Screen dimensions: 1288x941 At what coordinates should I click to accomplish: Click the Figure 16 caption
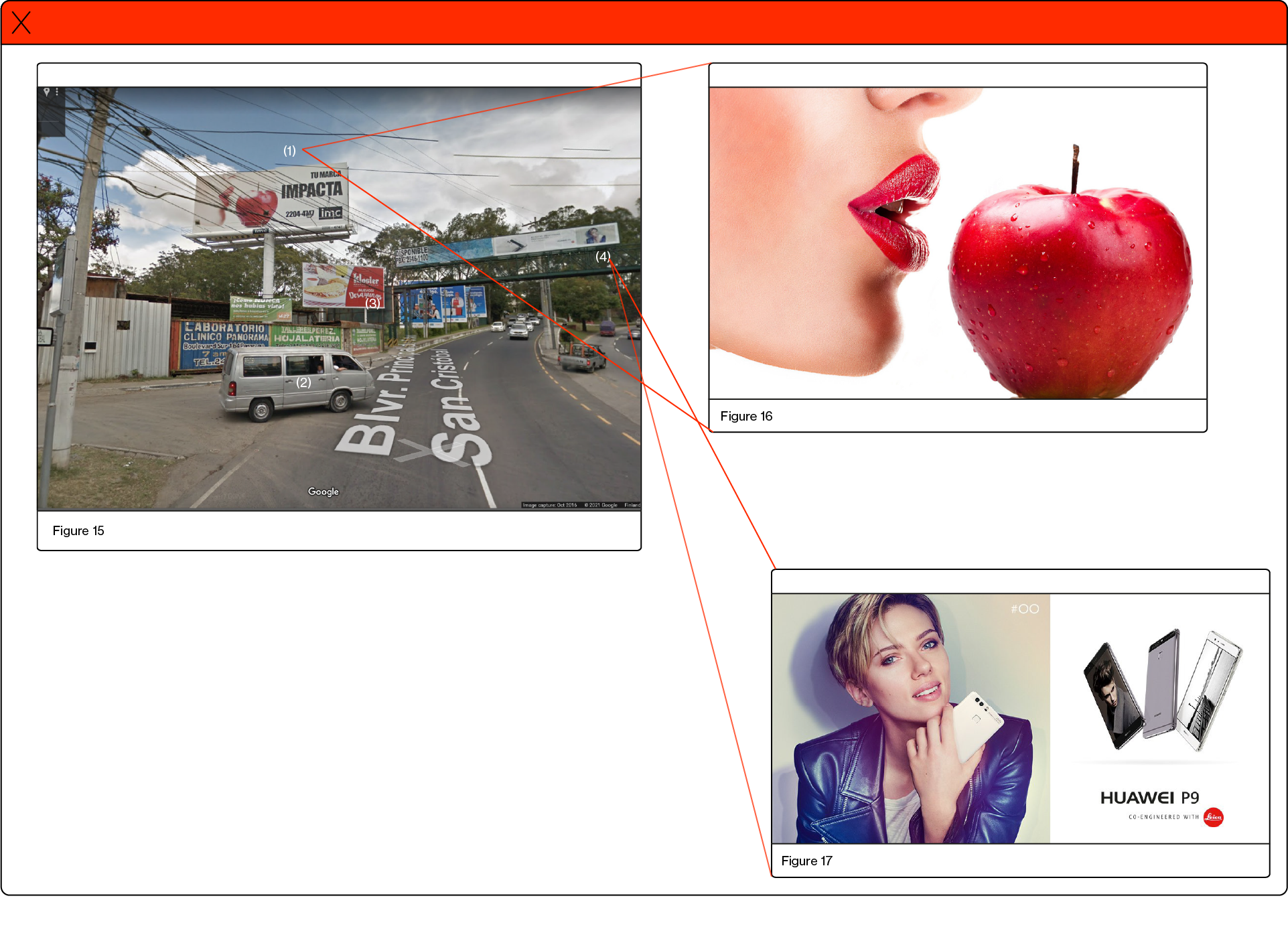[746, 417]
